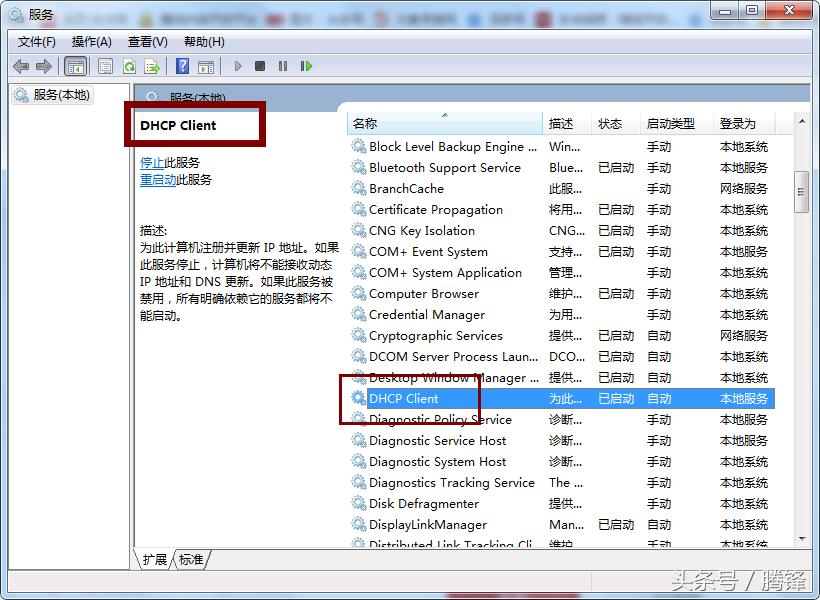The height and width of the screenshot is (600, 820).
Task: Stop the selected service using the square icon
Action: pyautogui.click(x=261, y=66)
